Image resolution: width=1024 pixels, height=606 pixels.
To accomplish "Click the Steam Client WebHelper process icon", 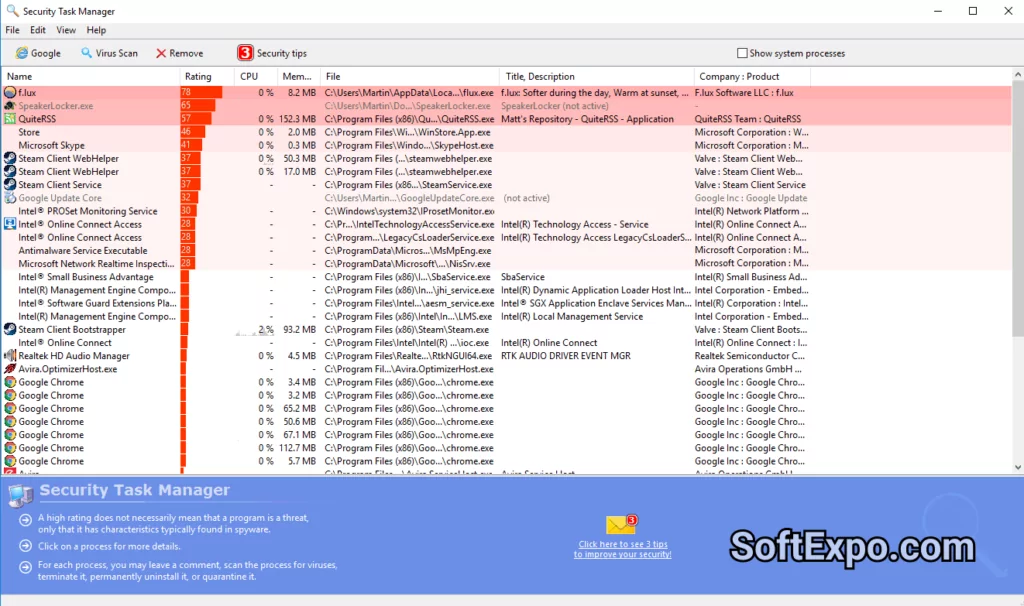I will [10, 158].
